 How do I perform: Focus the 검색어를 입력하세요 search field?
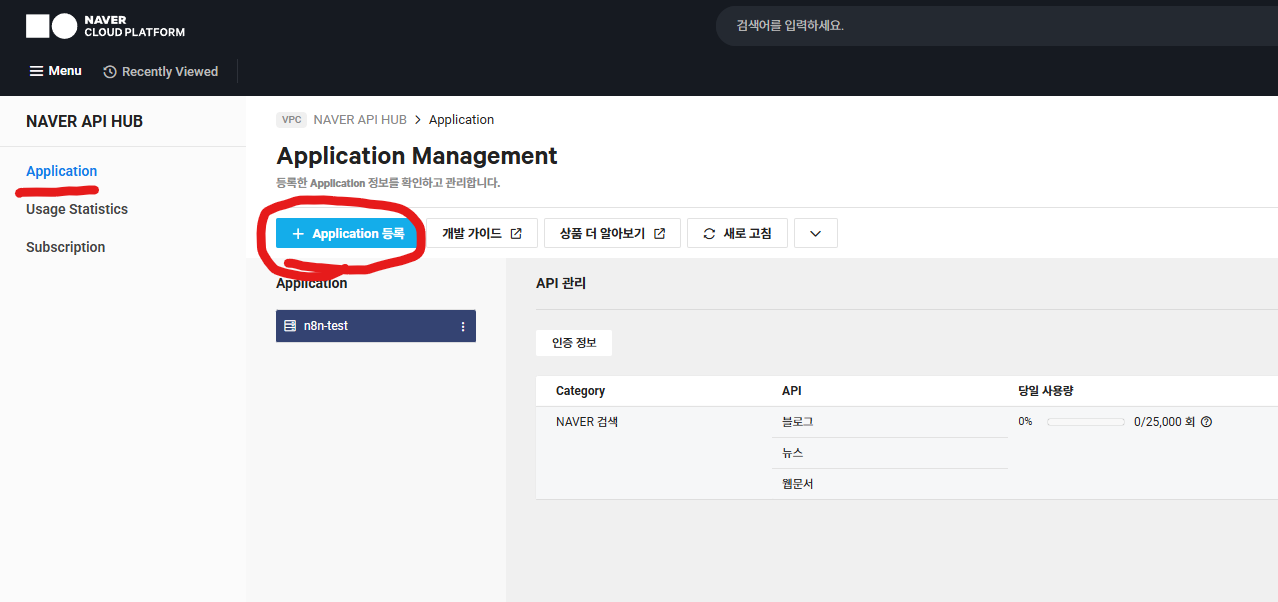point(996,26)
